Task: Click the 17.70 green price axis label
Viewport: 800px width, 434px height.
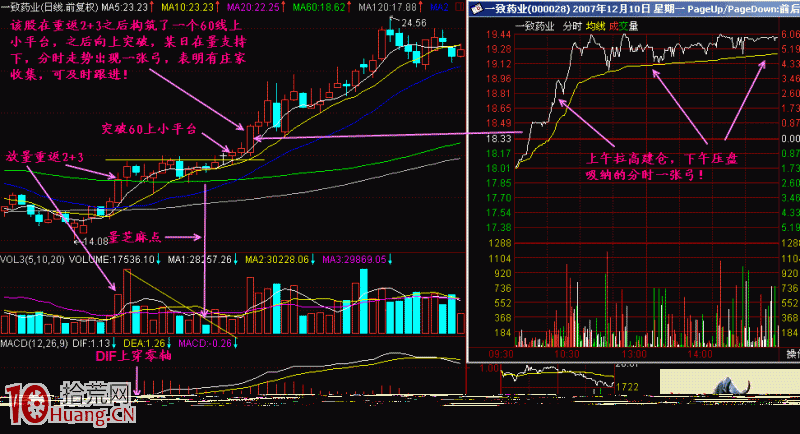Action: click(x=498, y=198)
